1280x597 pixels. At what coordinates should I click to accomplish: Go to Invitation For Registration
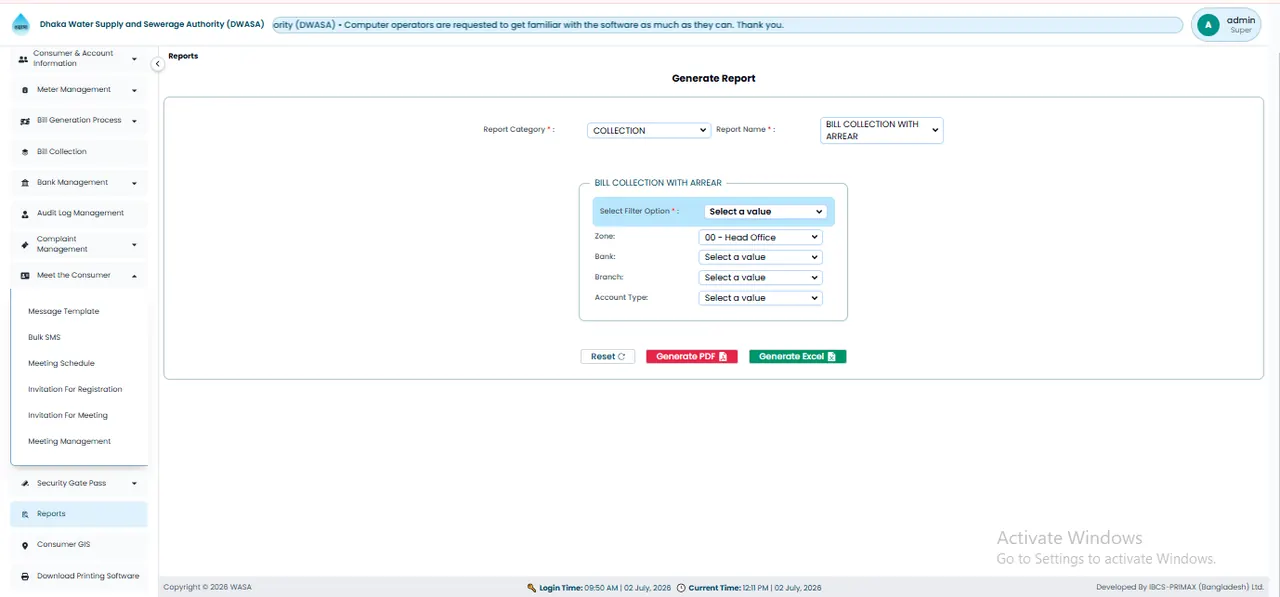point(75,389)
